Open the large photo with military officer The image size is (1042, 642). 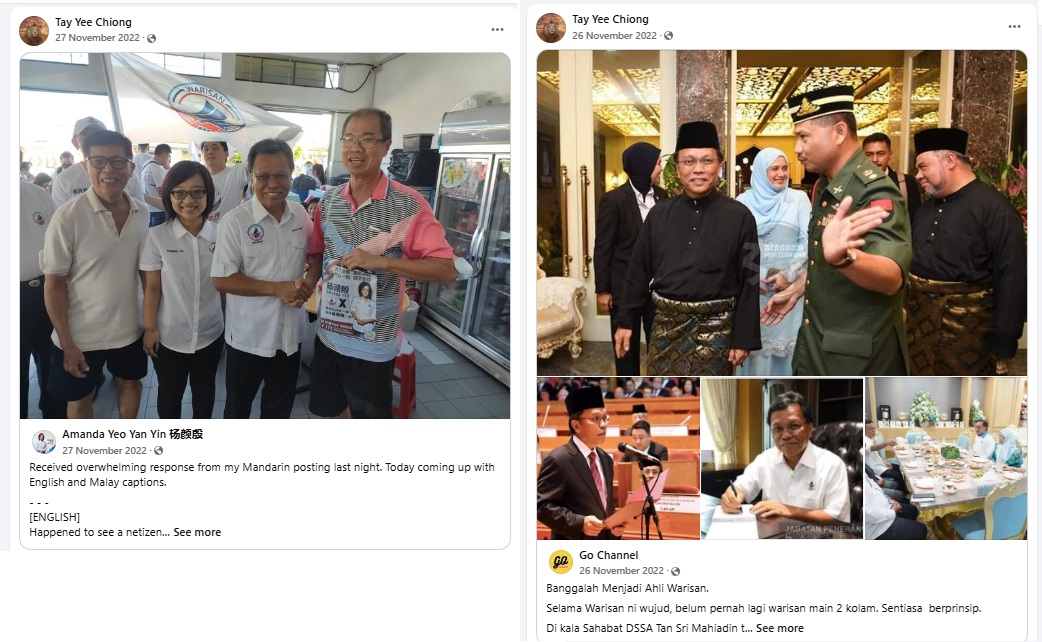(782, 213)
